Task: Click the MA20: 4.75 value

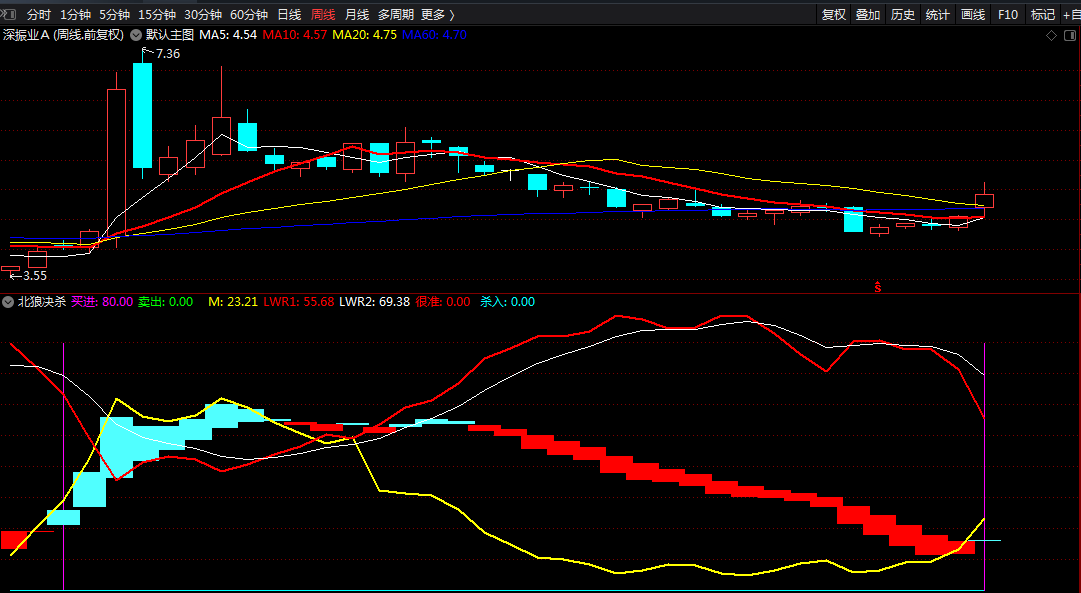Action: tap(365, 35)
